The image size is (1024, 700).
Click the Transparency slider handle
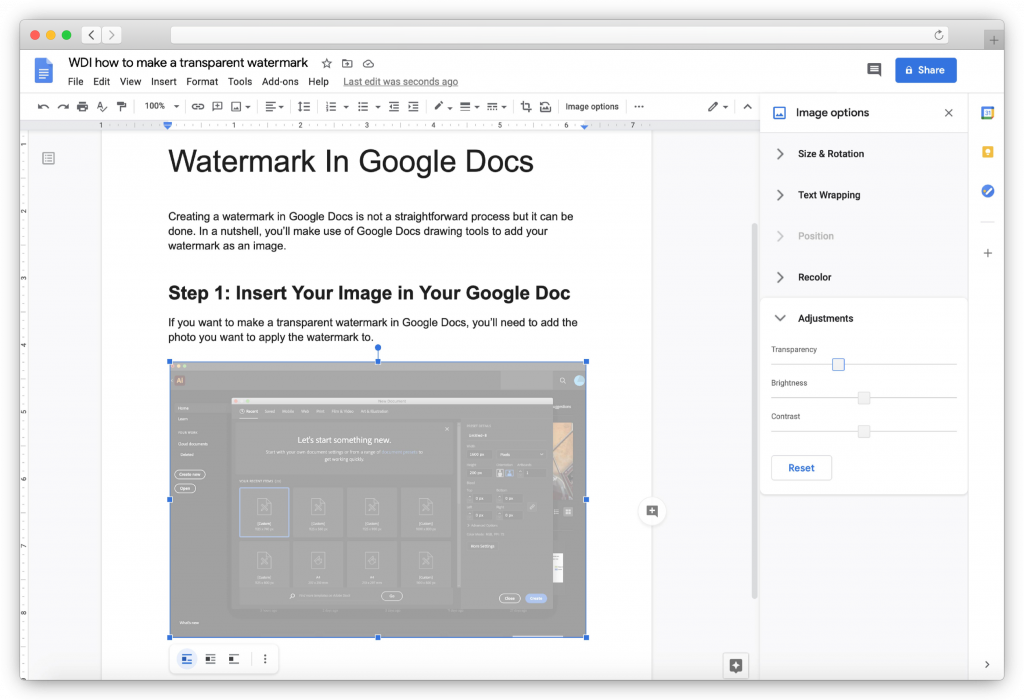[838, 364]
